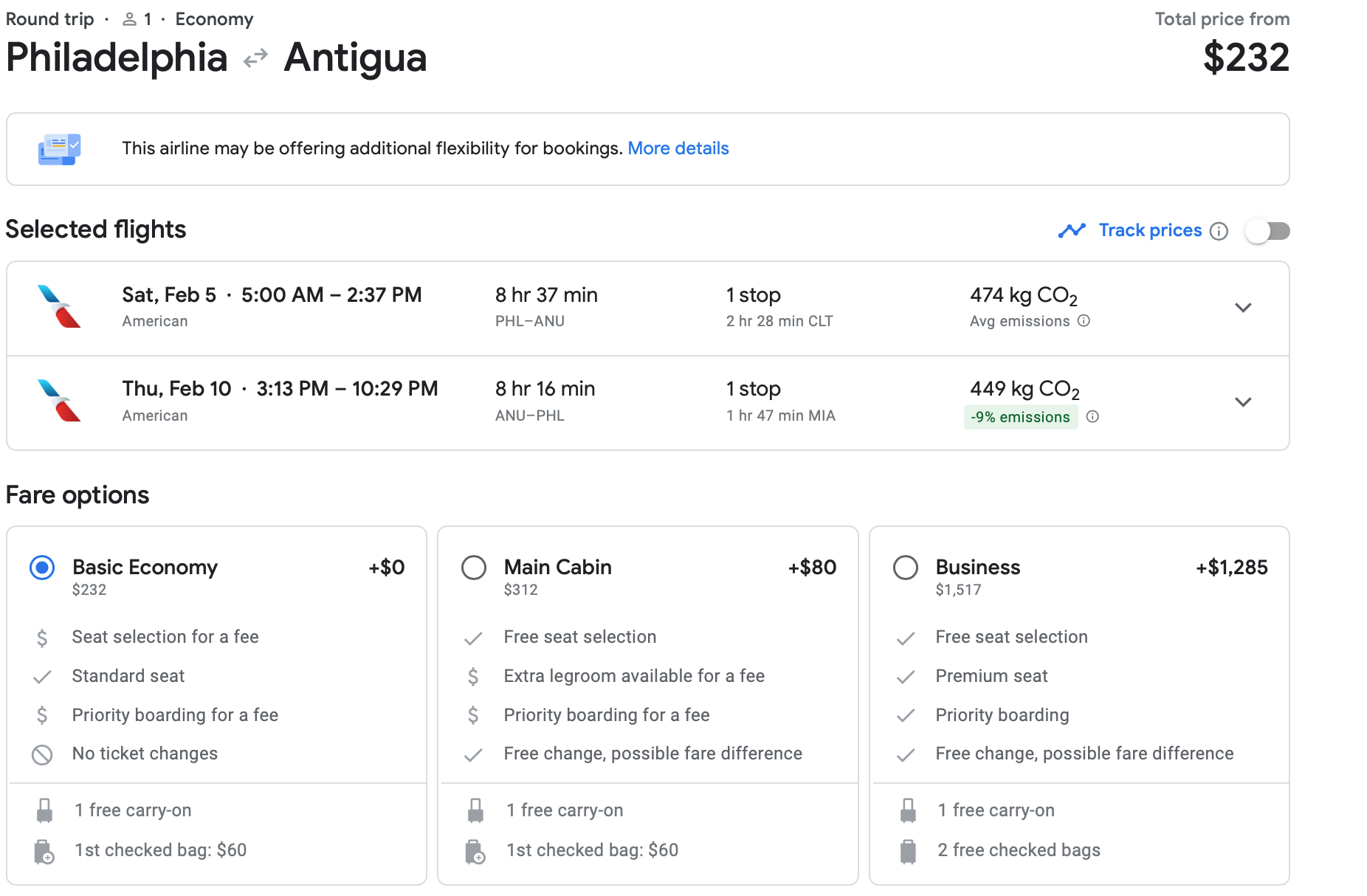1367x896 pixels.
Task: Click American Airlines logo on Feb 5 flight
Action: point(59,307)
